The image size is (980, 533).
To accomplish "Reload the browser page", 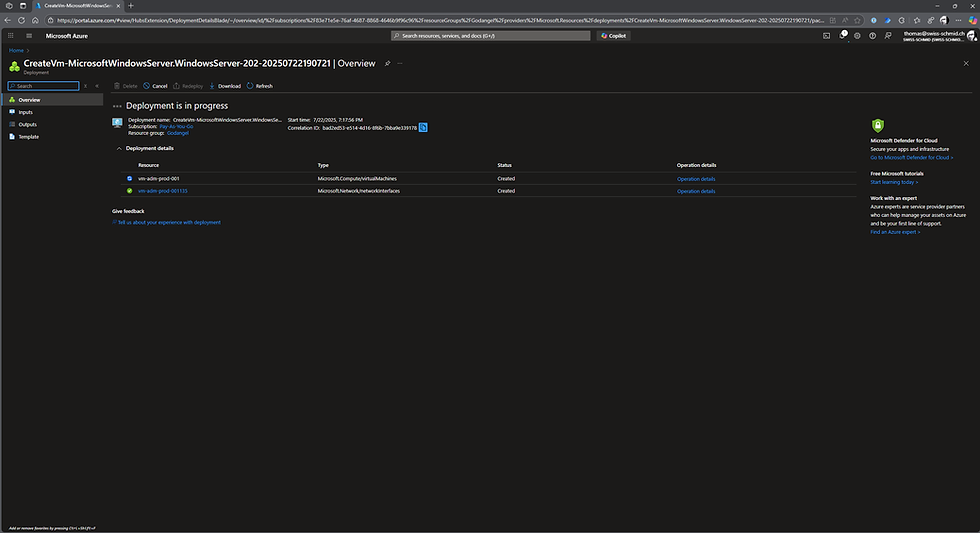I will coord(21,20).
